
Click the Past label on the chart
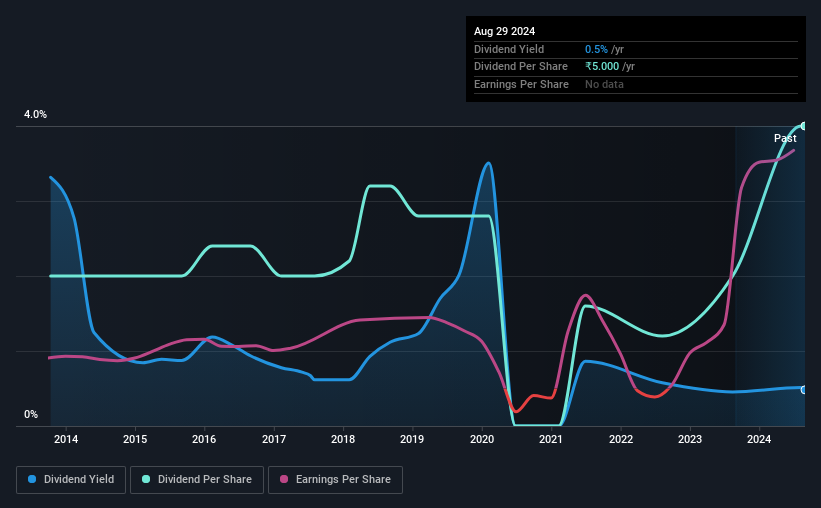(x=785, y=138)
